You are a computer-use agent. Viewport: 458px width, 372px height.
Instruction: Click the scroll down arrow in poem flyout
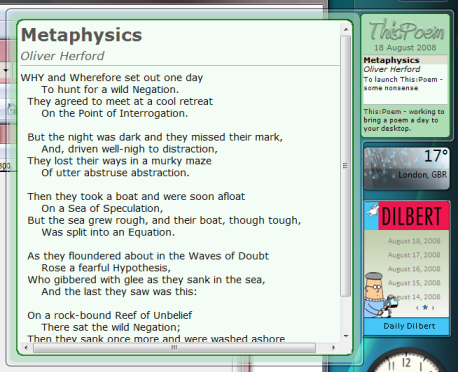346,336
